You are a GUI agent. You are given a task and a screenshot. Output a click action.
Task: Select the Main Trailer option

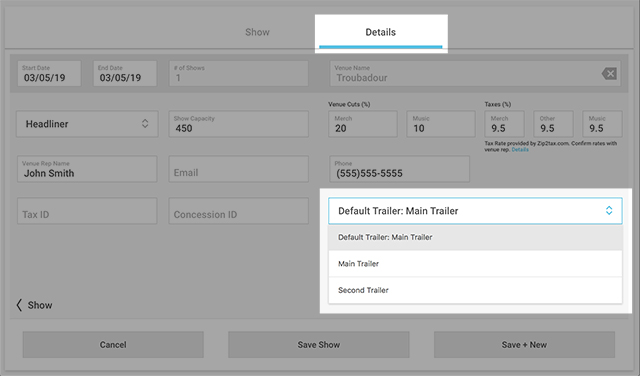pos(475,264)
